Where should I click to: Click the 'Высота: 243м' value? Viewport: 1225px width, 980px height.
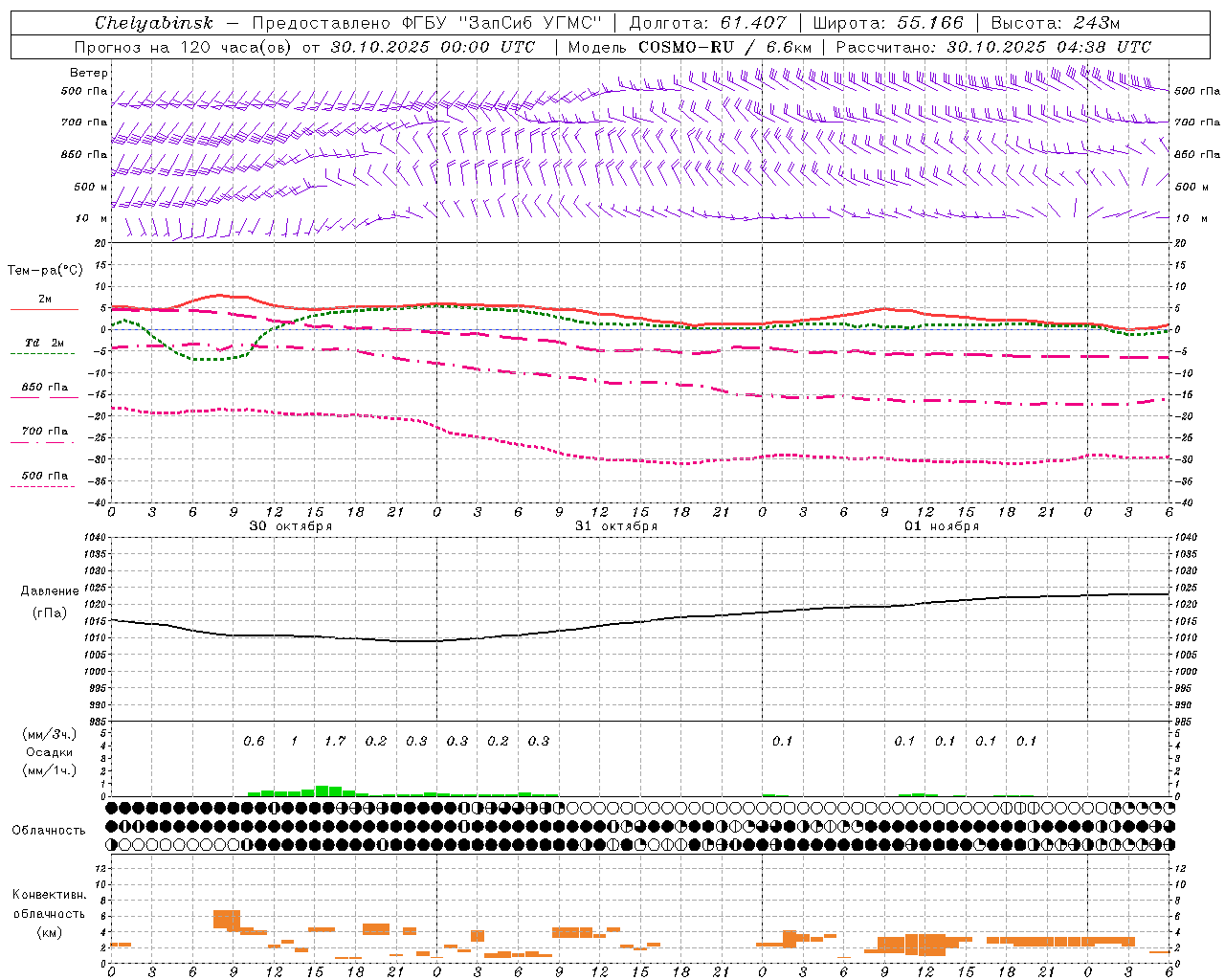tap(1056, 23)
